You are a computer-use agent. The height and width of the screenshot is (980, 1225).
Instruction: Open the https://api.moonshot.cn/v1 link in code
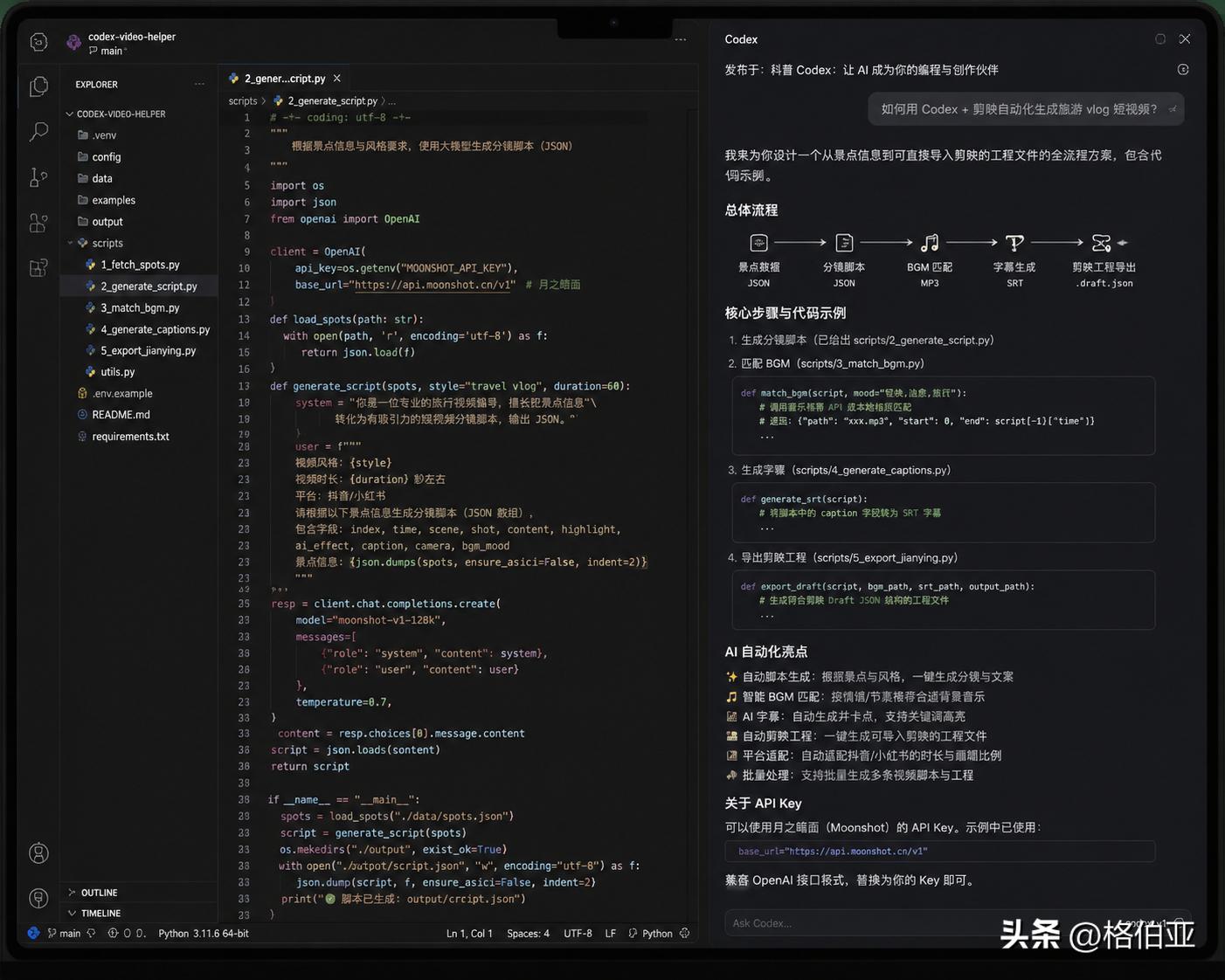point(434,285)
